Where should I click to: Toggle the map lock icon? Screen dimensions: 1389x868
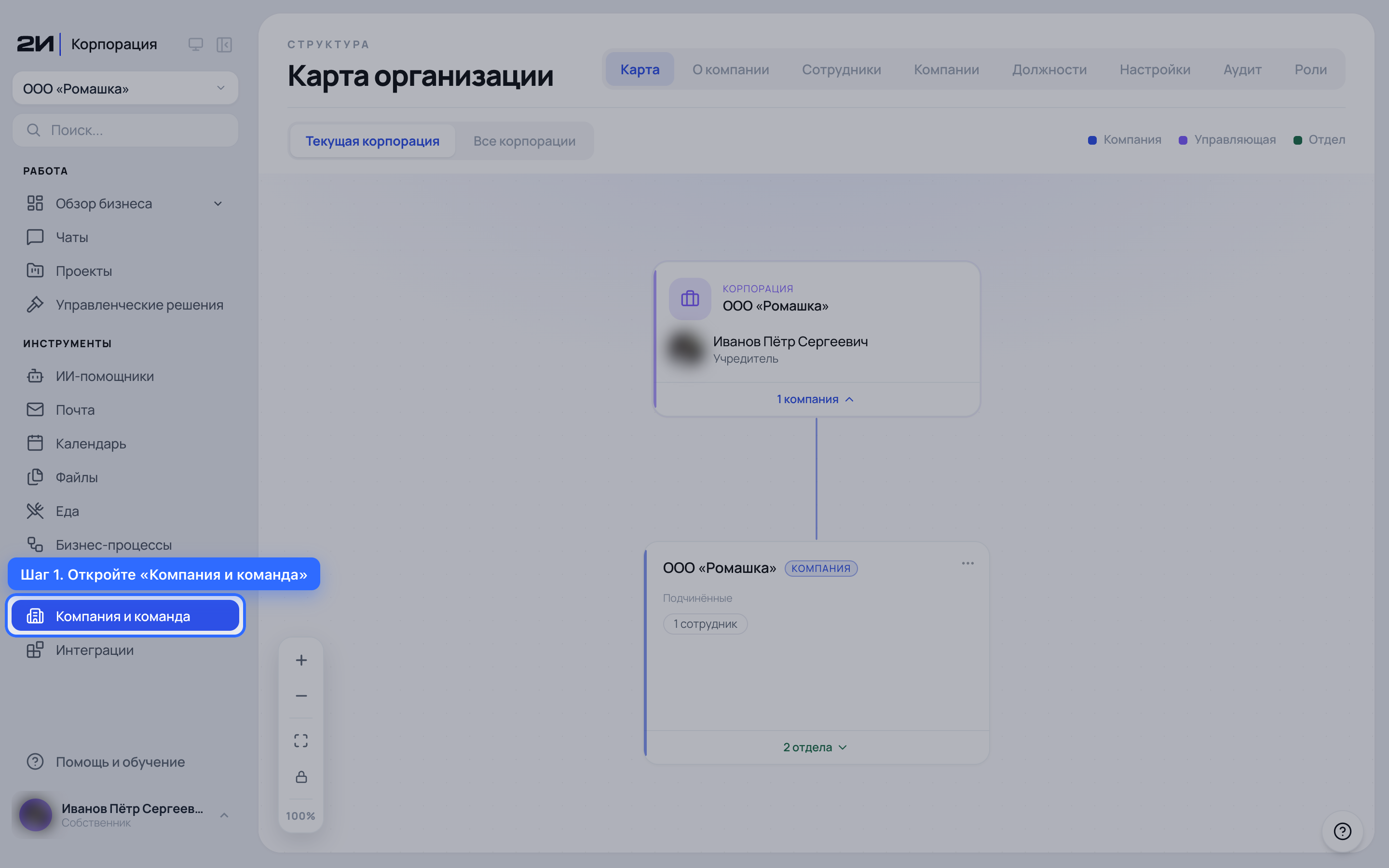[x=301, y=777]
